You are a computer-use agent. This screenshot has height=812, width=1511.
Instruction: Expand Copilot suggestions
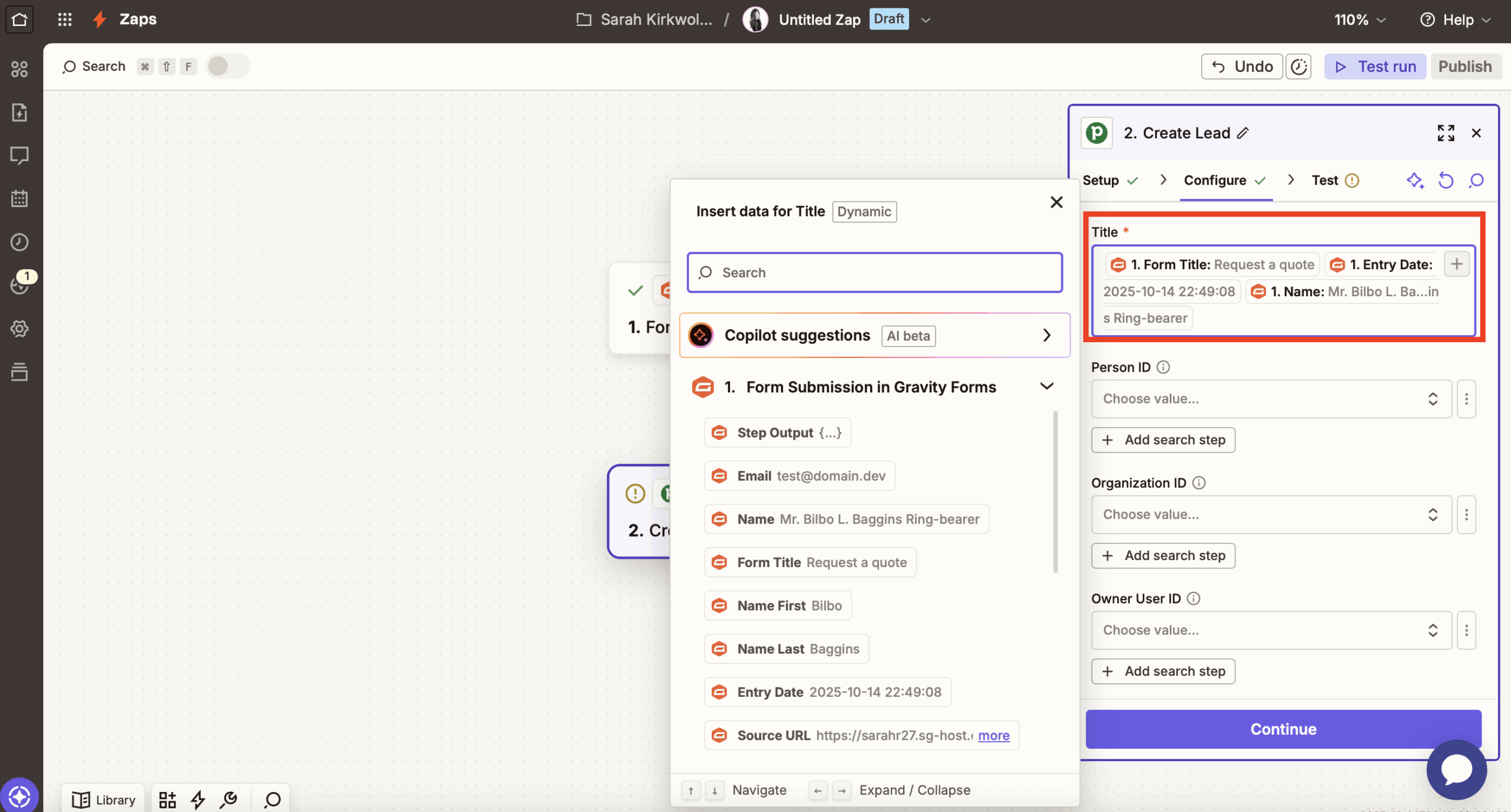point(1046,335)
